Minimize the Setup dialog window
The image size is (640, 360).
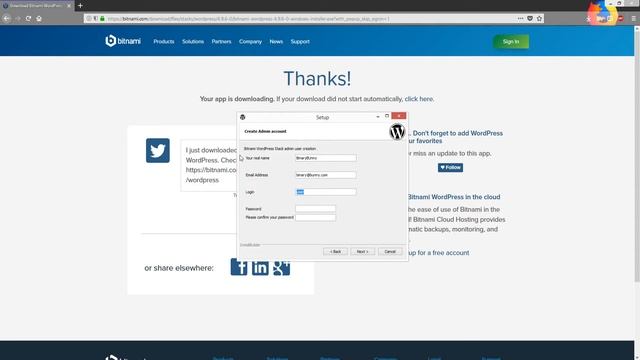[x=378, y=117]
